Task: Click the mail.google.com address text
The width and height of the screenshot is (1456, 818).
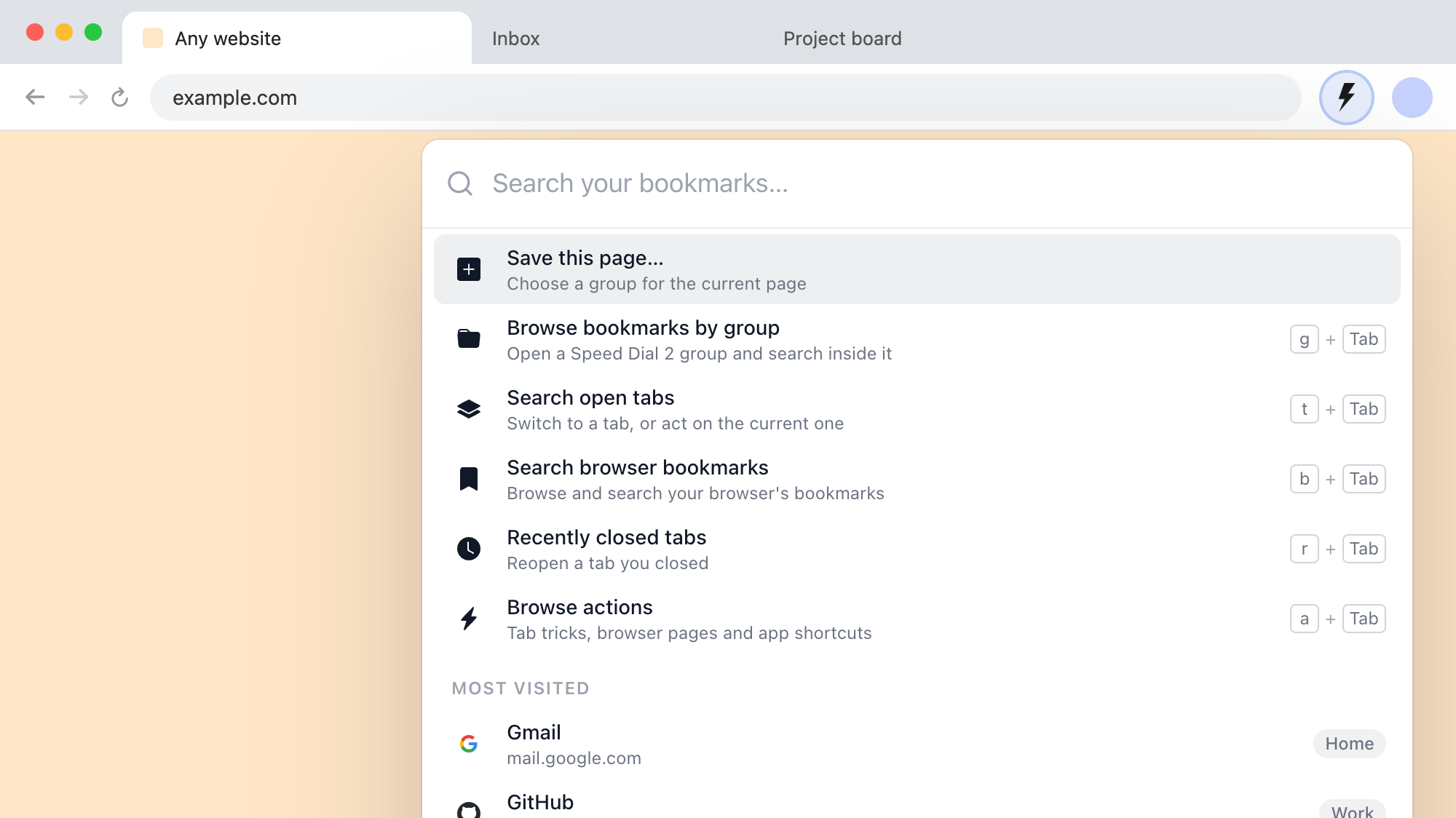Action: tap(574, 758)
